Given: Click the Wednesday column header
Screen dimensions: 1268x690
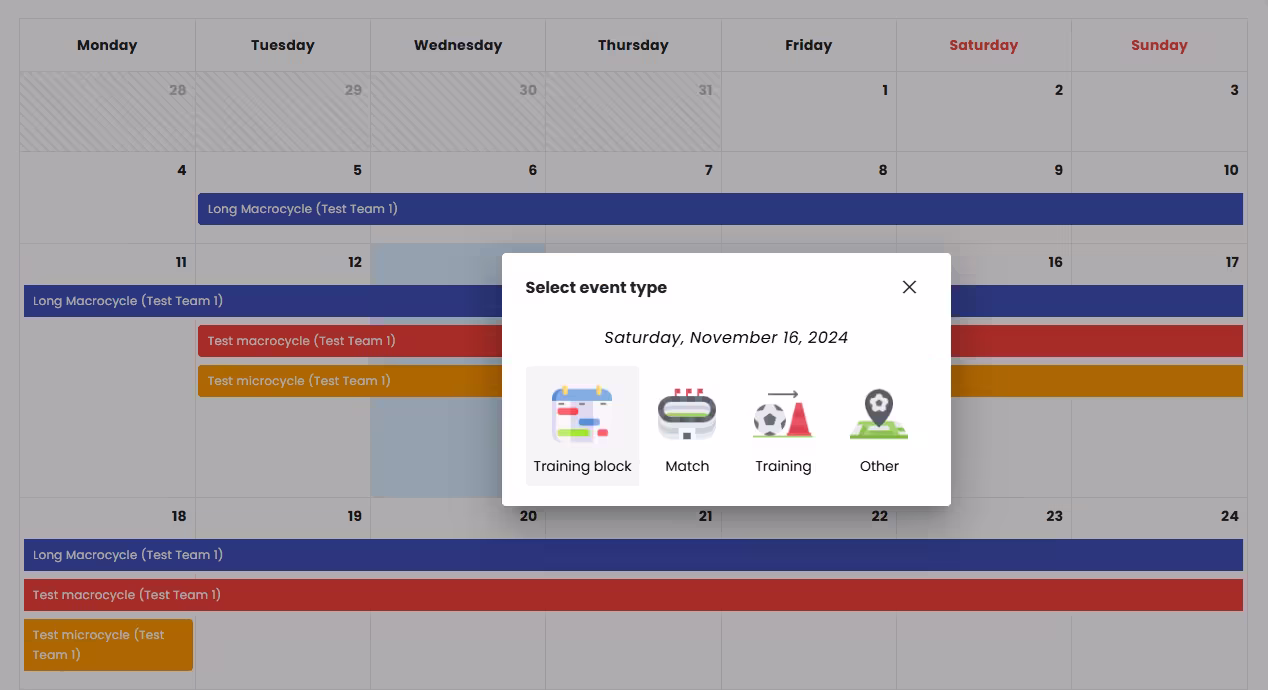Looking at the screenshot, I should (458, 45).
